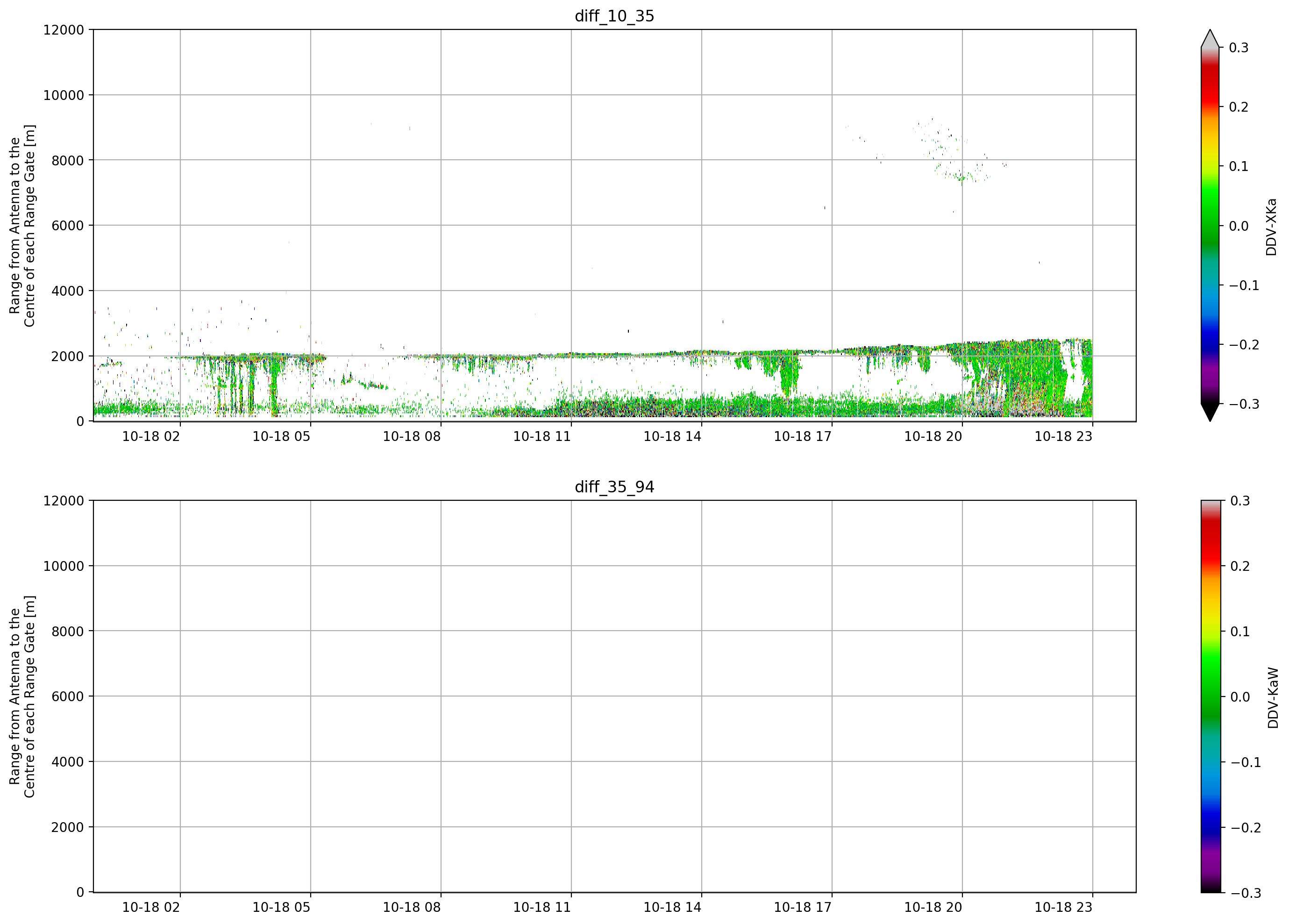Click the 10-18 02 tick under diff_10_35
The height and width of the screenshot is (924, 1289).
(x=151, y=436)
